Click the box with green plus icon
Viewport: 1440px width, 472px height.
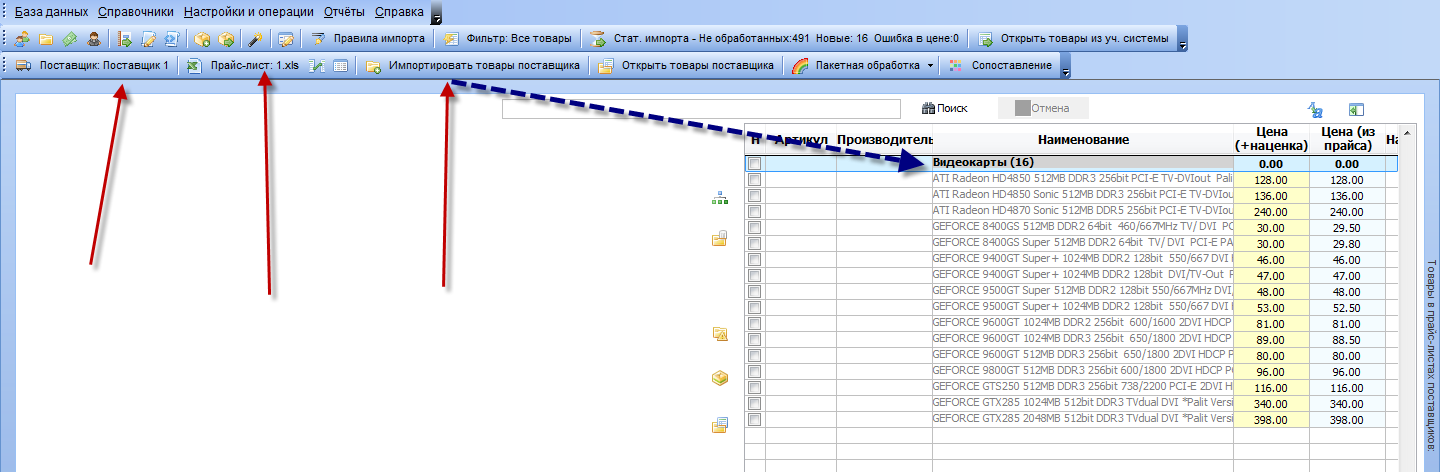(x=203, y=39)
